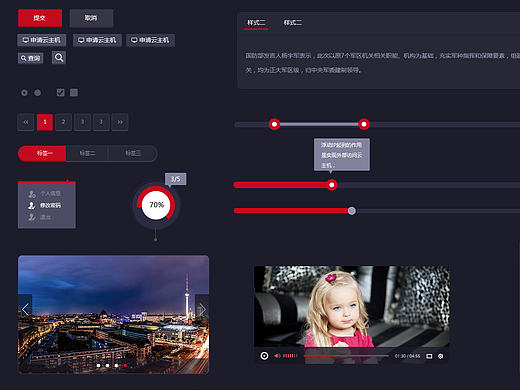Image resolution: width=520 pixels, height=390 pixels.
Task: Mute the video with speaker icon
Action: click(x=277, y=356)
